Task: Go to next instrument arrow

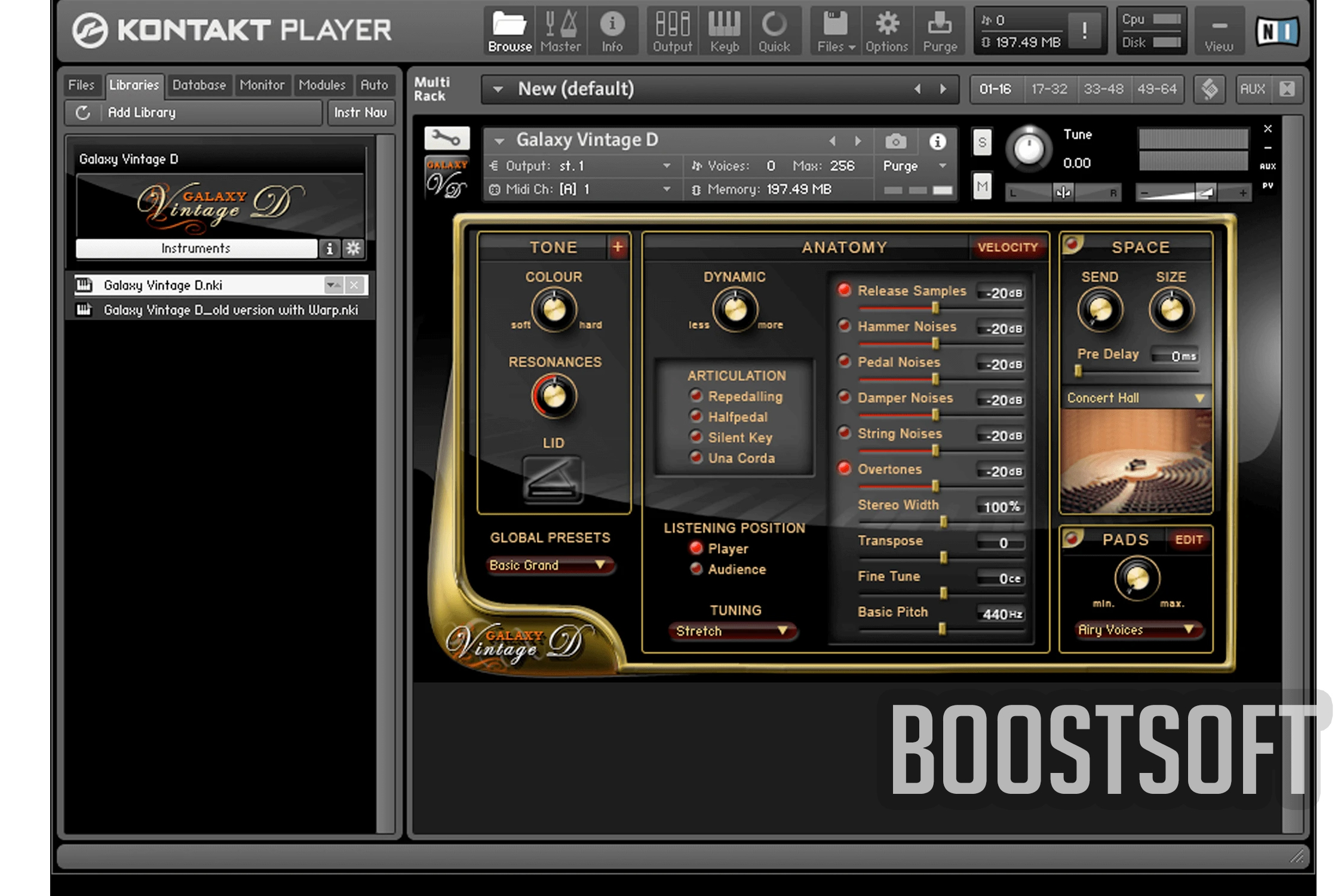Action: click(x=858, y=141)
